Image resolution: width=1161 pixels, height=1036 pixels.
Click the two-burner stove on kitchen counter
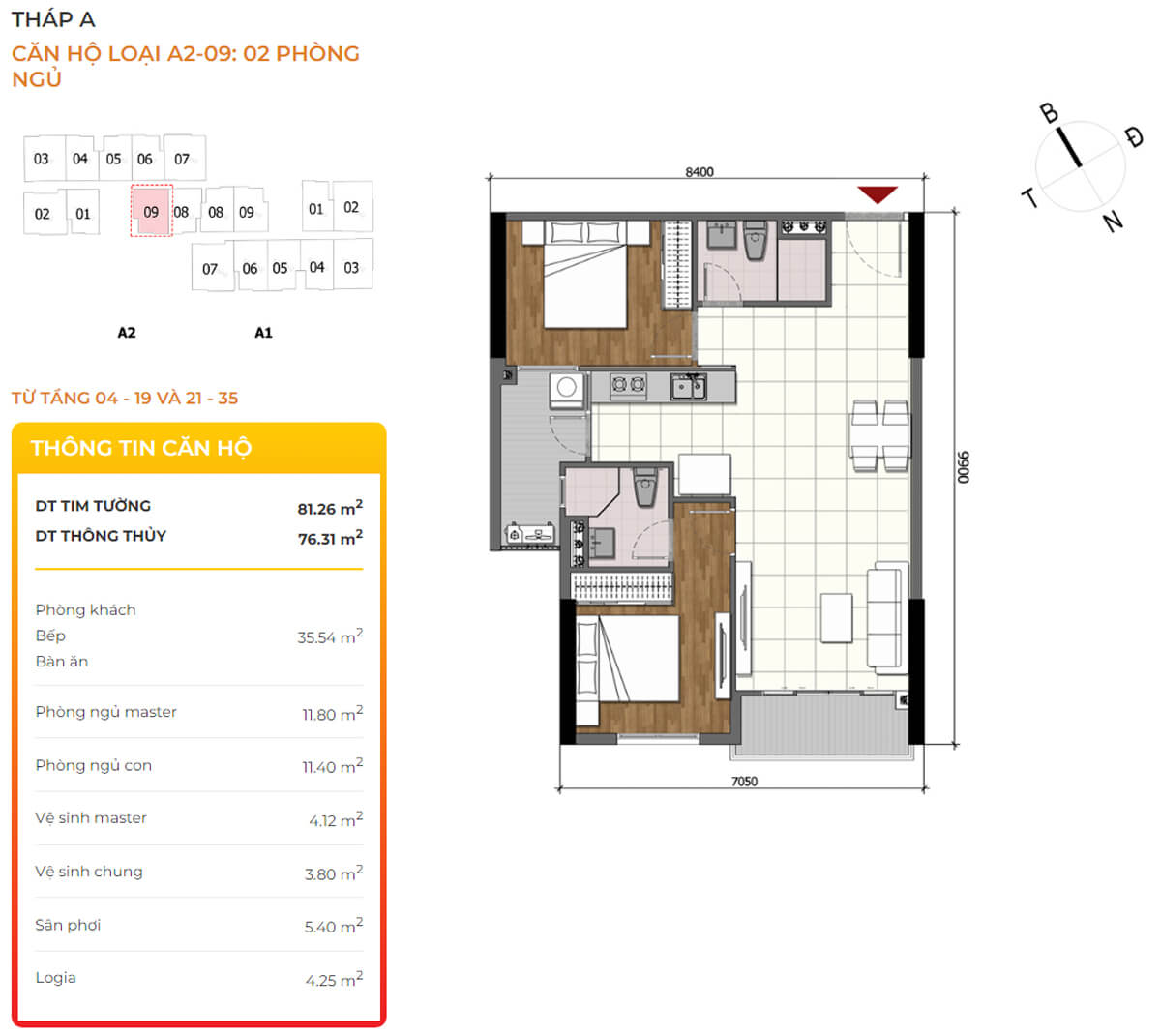pyautogui.click(x=627, y=386)
